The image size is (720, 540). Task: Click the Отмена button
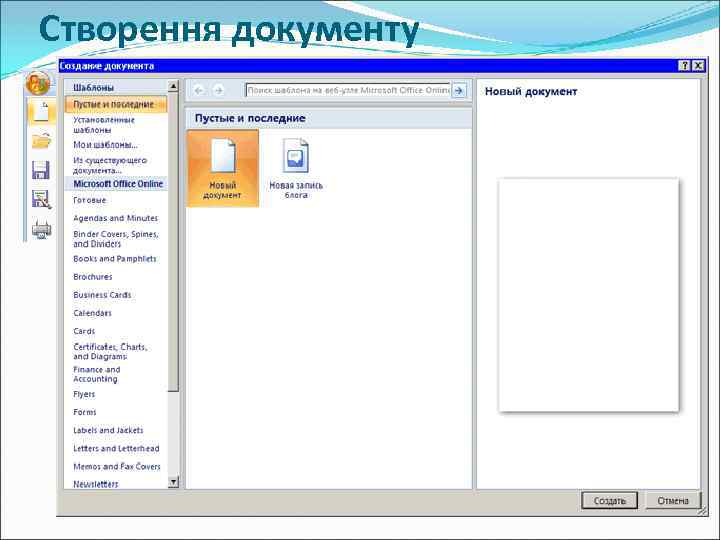tap(673, 501)
